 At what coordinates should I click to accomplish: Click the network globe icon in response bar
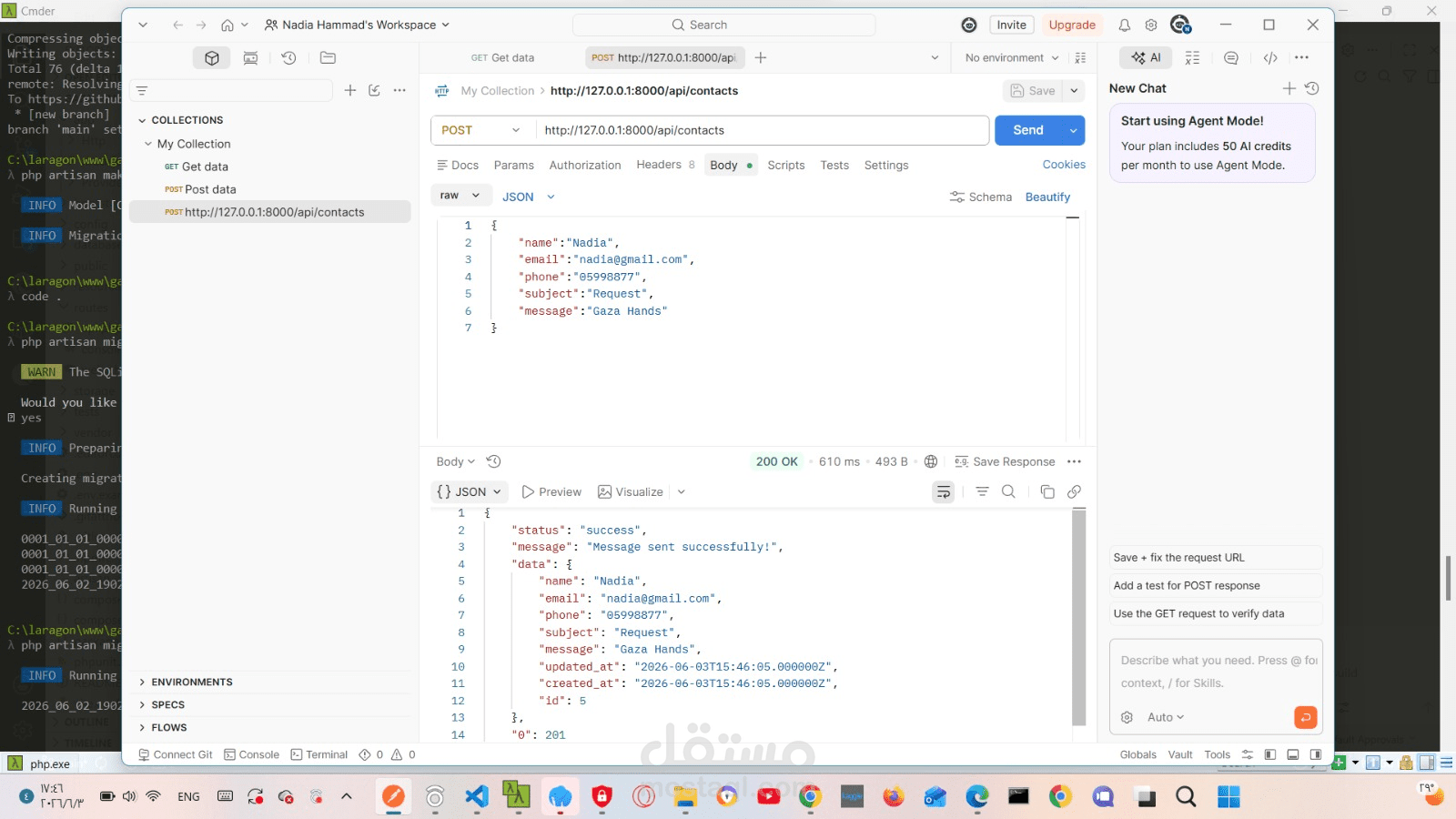coord(931,461)
